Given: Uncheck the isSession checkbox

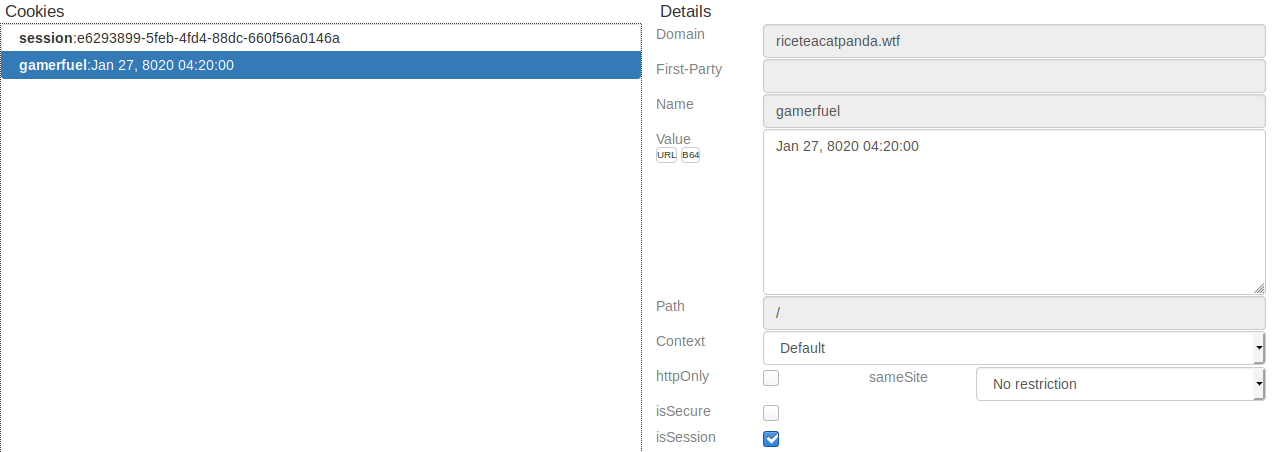Looking at the screenshot, I should (x=771, y=439).
